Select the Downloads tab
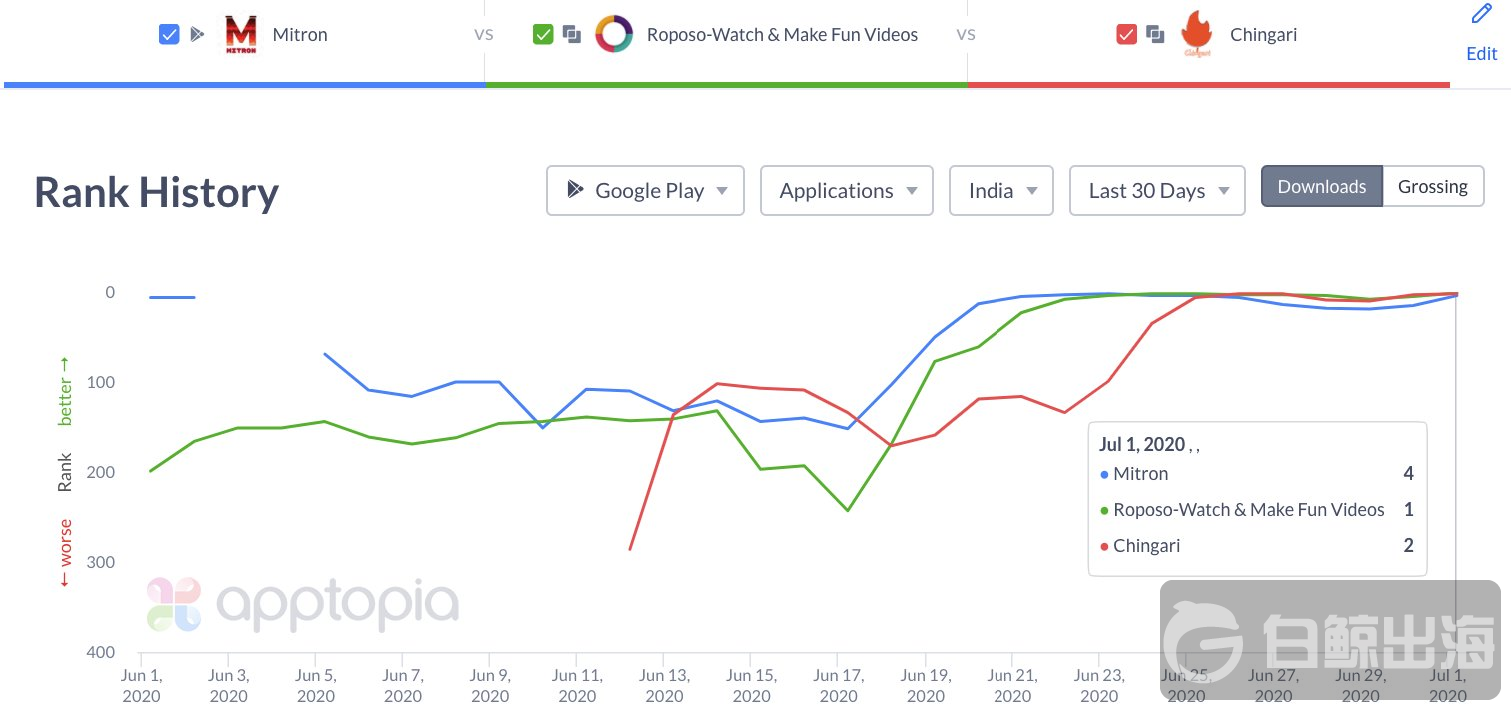Viewport: 1511px width, 710px height. [1321, 187]
